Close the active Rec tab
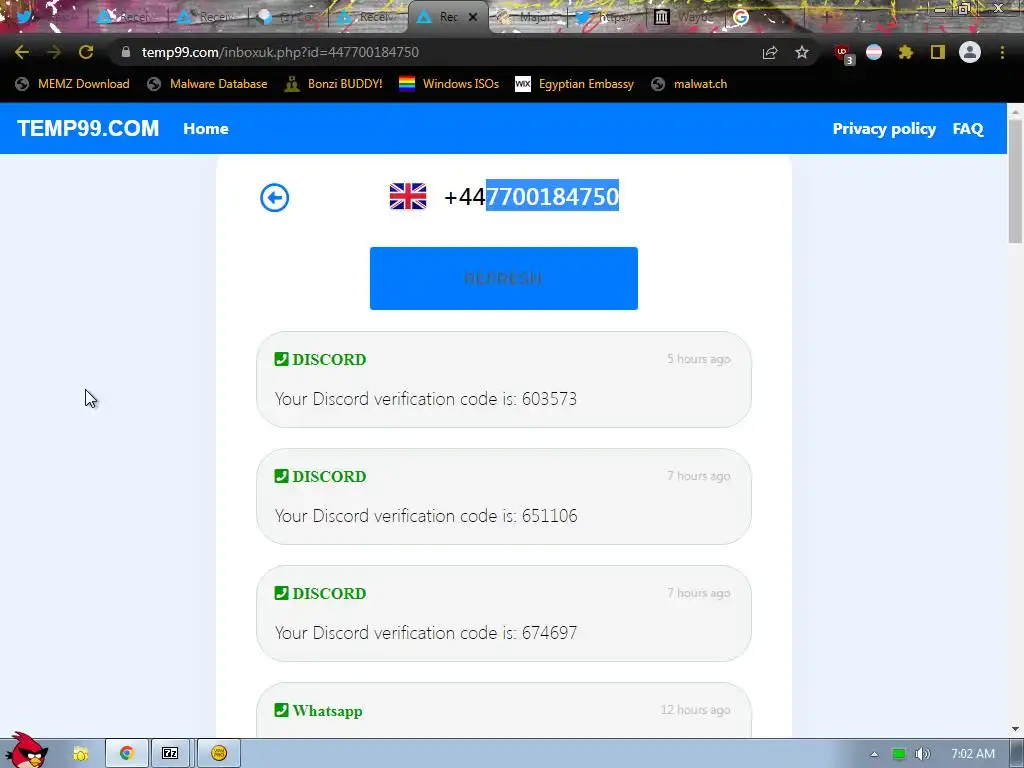 [473, 18]
